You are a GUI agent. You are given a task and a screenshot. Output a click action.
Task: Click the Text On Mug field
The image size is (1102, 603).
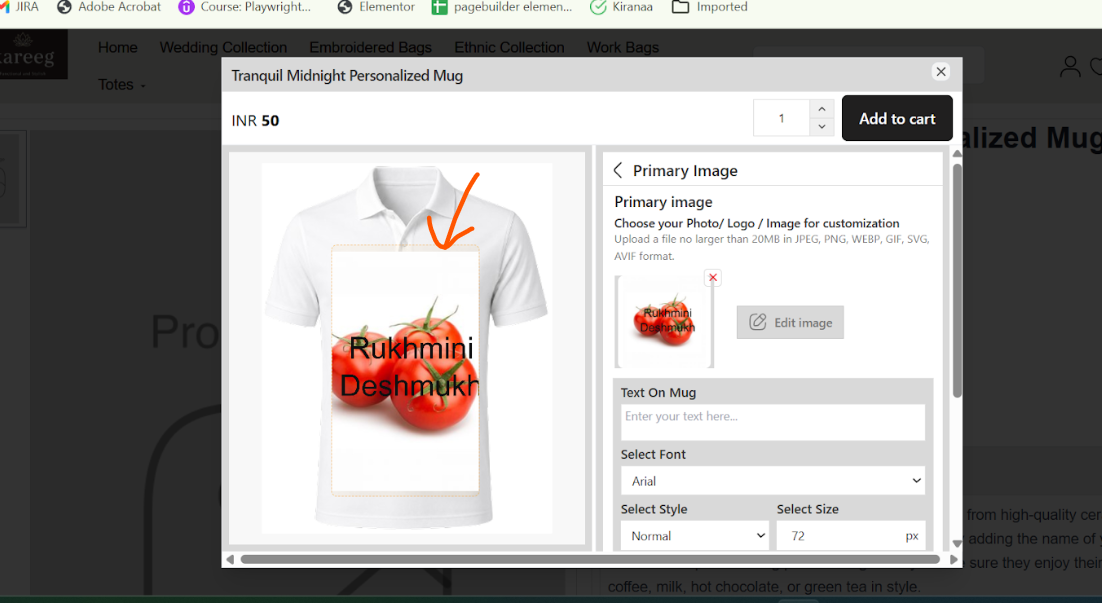[x=772, y=422]
